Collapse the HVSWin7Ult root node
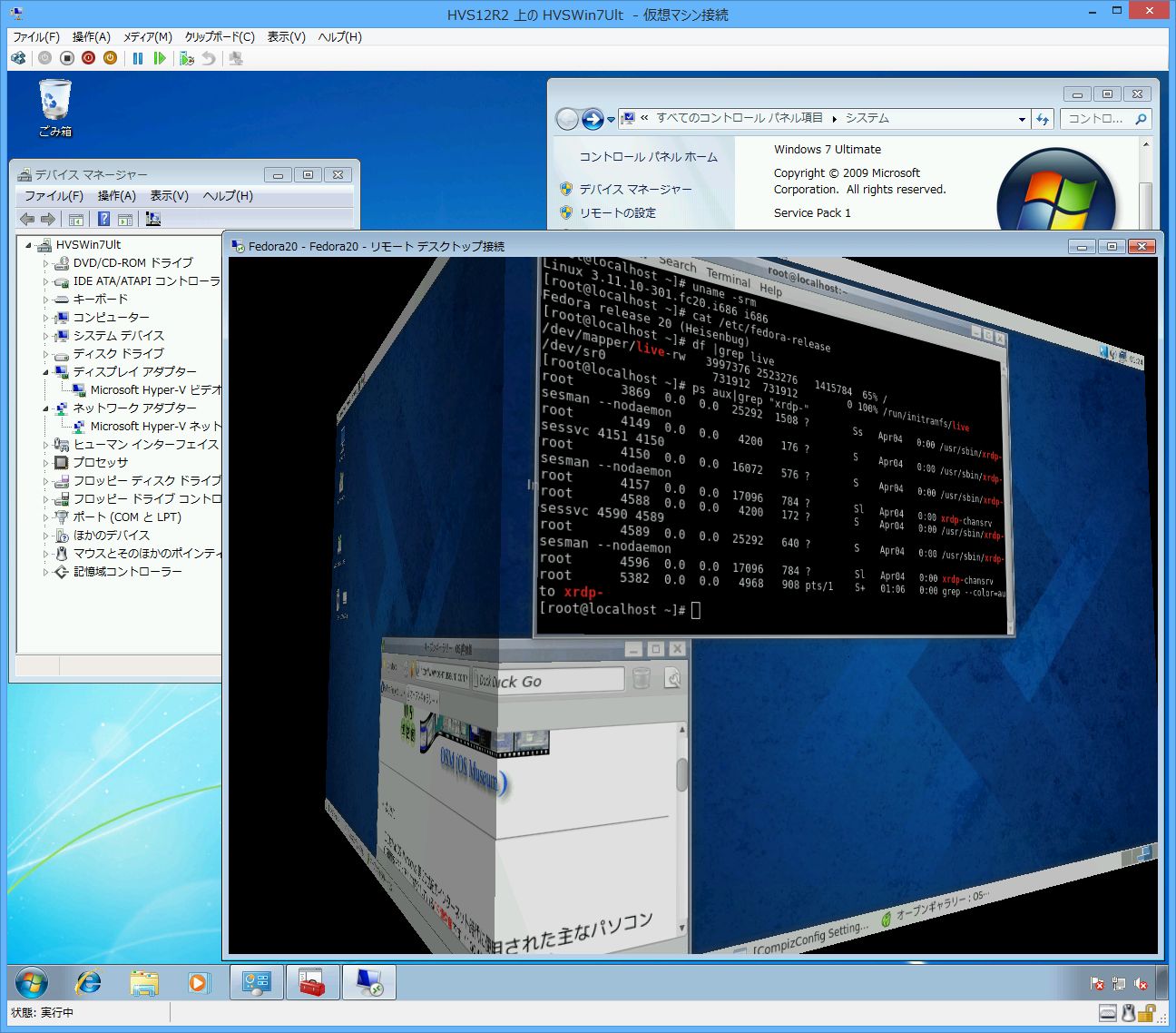The height and width of the screenshot is (1033, 1176). [x=29, y=245]
